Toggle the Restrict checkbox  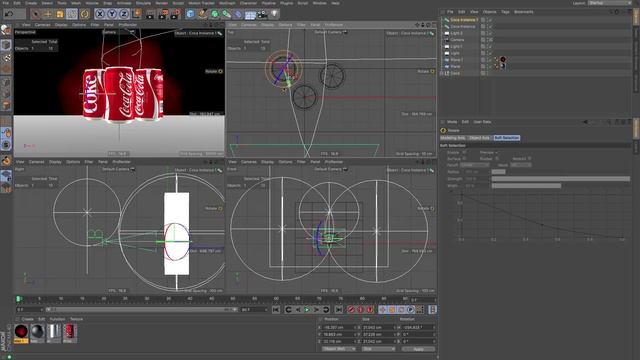pyautogui.click(x=529, y=158)
